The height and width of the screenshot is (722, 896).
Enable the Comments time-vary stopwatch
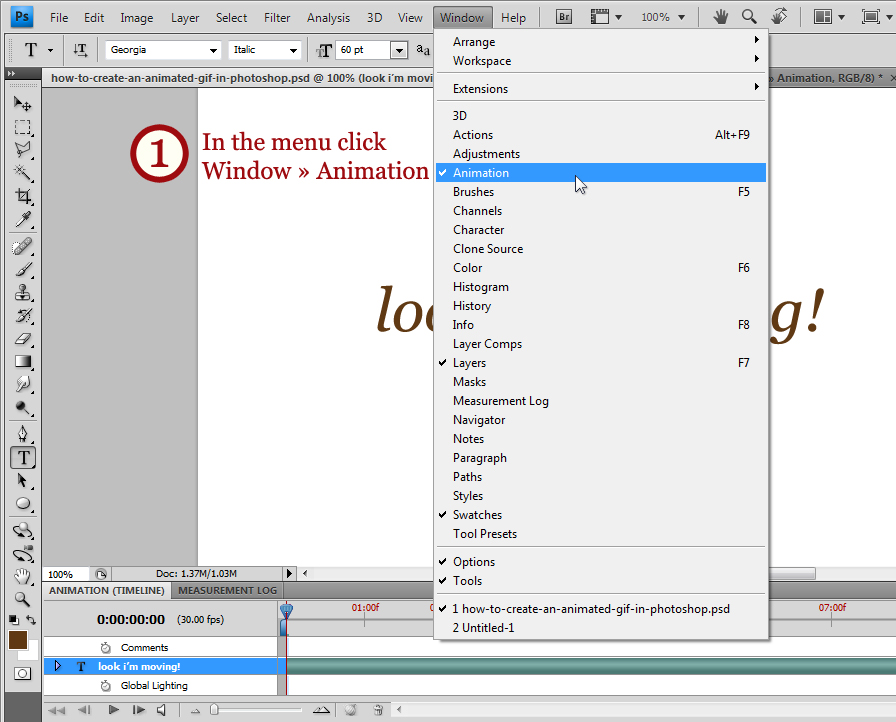pyautogui.click(x=106, y=648)
